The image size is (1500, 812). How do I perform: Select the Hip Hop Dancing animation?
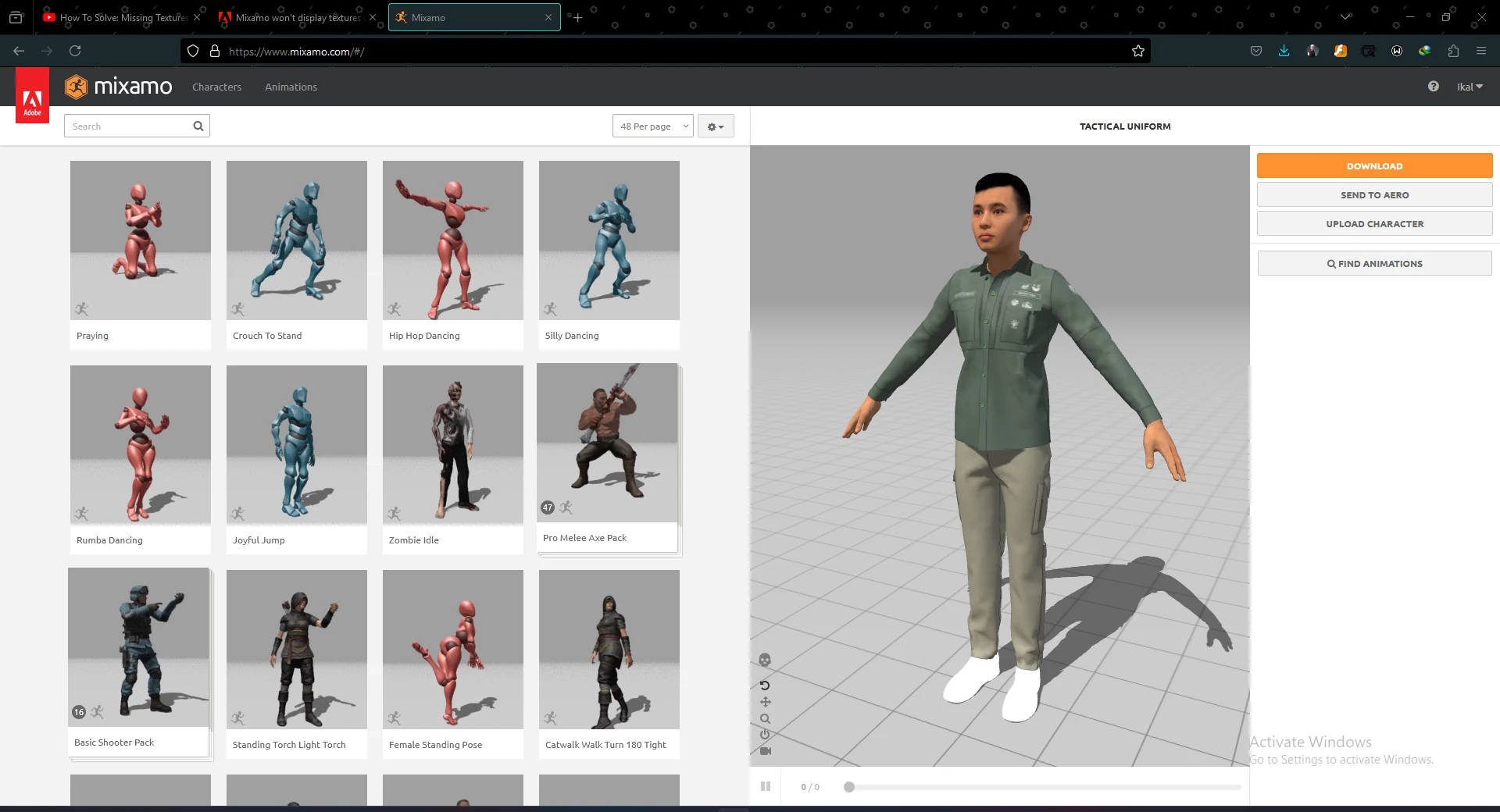pos(453,255)
